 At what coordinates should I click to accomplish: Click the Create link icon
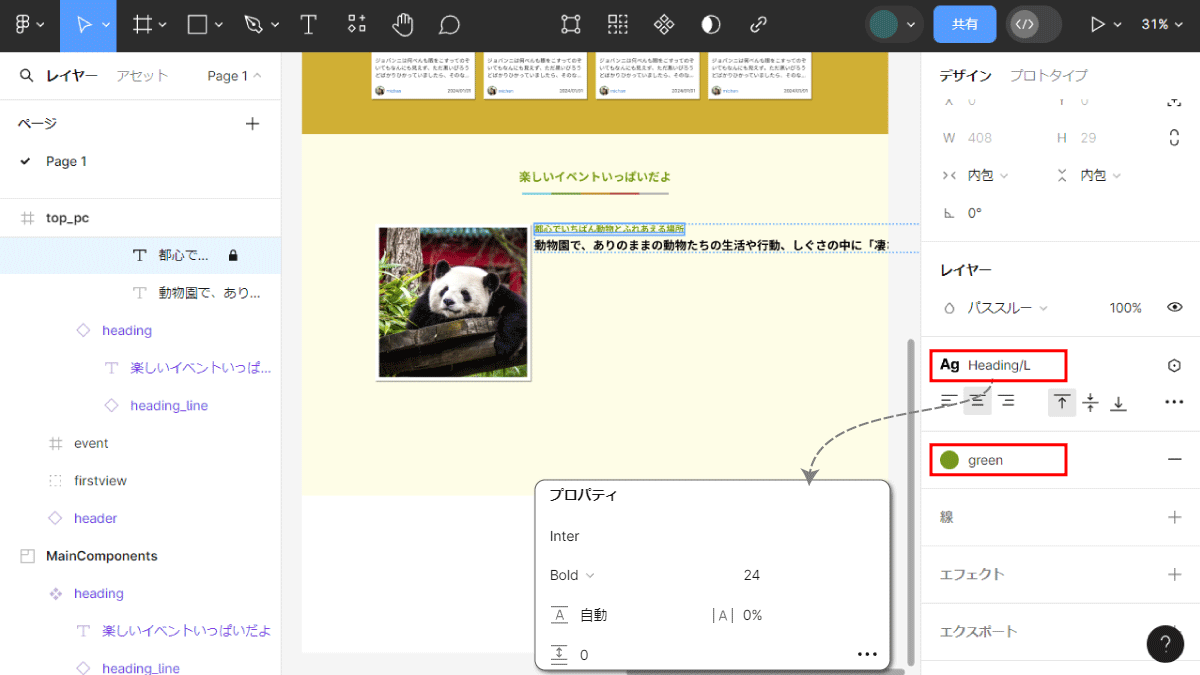pos(759,24)
